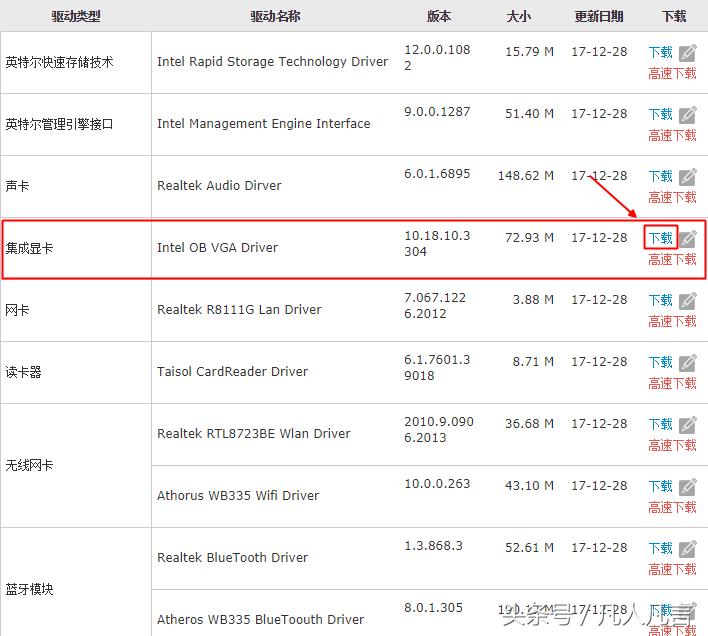Click the 版本 column header
The image size is (708, 636).
(x=439, y=16)
